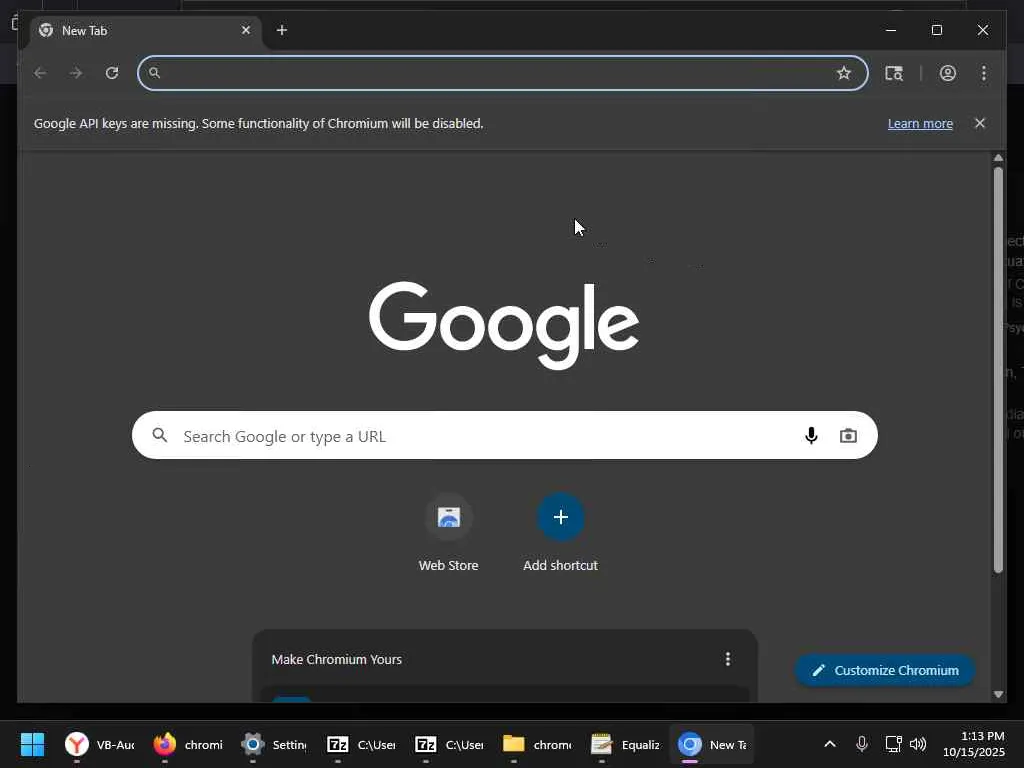Maximize the Chromium window
Screen dimensions: 1024x768
pyautogui.click(x=936, y=30)
